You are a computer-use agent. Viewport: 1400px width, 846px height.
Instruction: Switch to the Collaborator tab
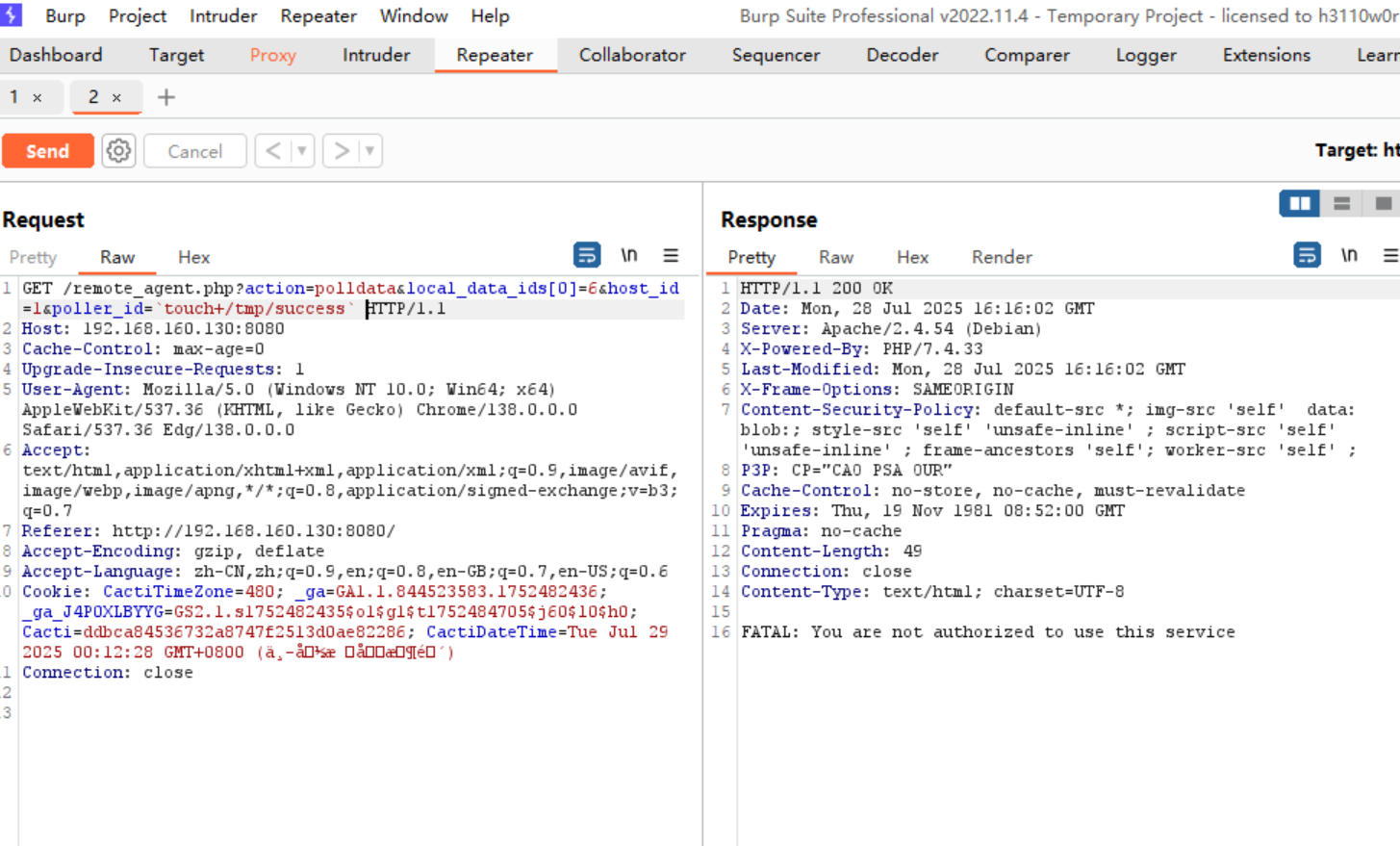632,55
